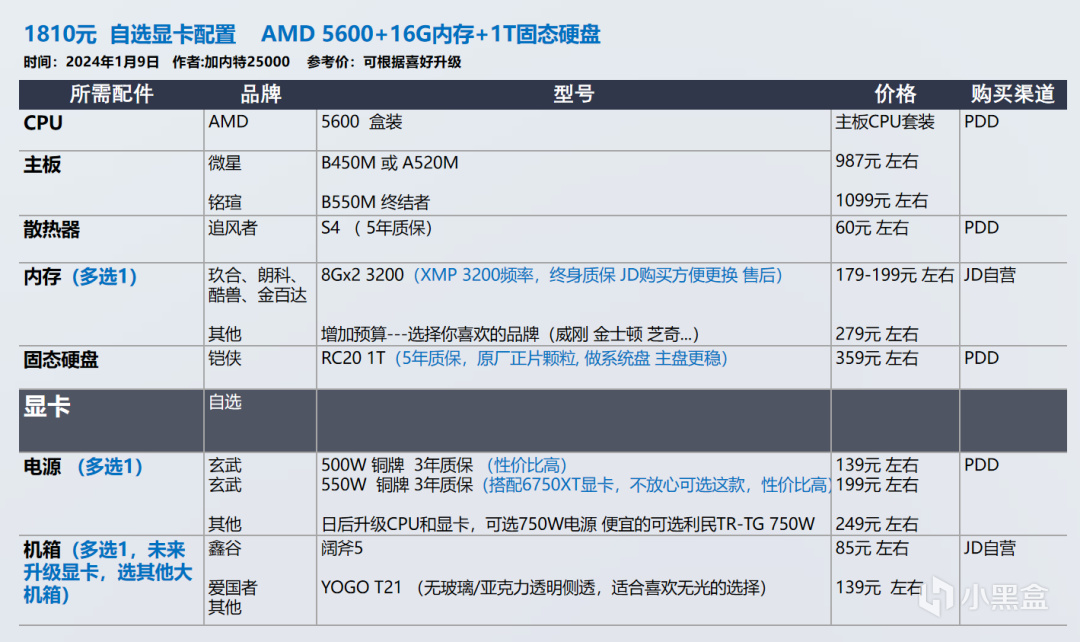The width and height of the screenshot is (1080, 642).
Task: Select the RC20 1T model text
Action: pos(354,358)
